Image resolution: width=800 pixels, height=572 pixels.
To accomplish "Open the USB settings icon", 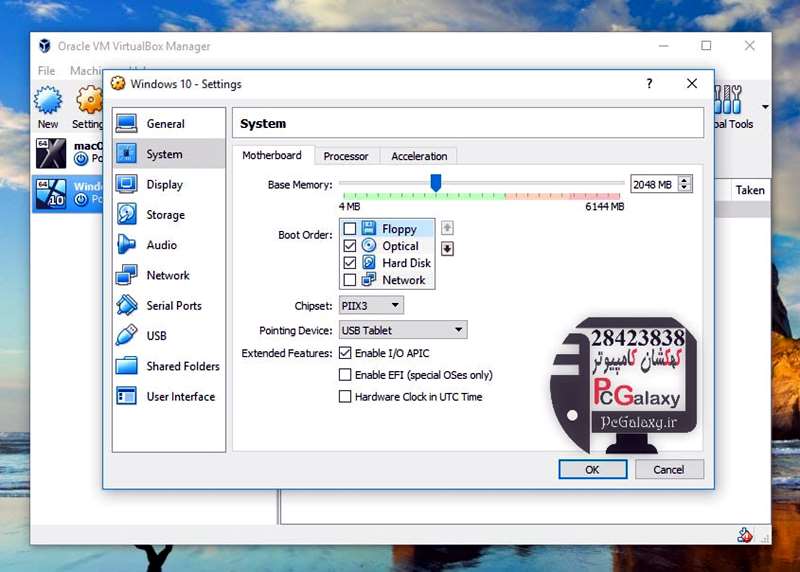I will click(x=127, y=336).
